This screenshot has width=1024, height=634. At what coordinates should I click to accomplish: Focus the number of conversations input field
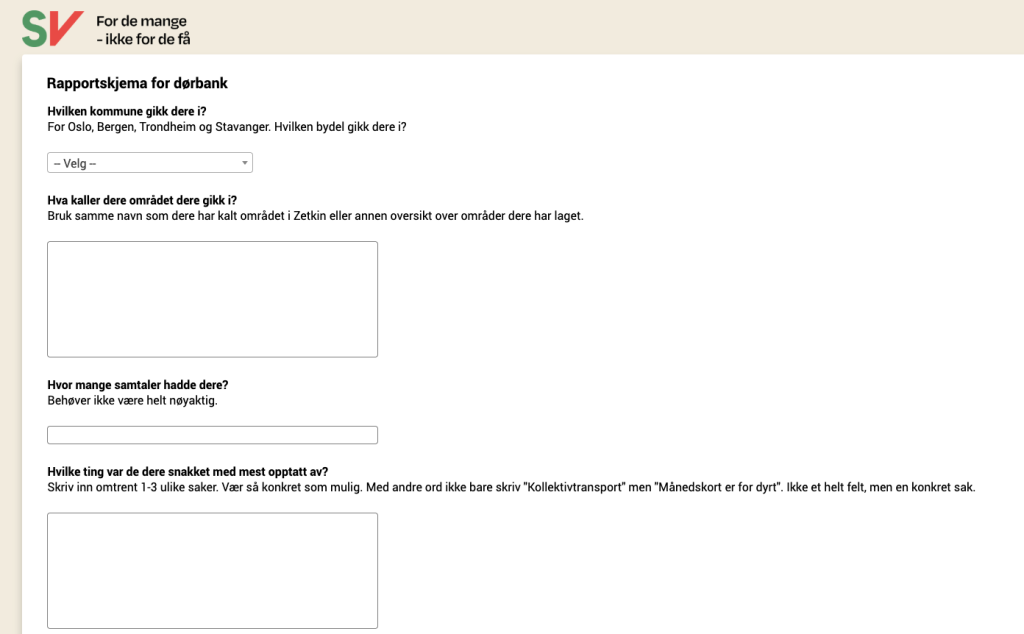[212, 435]
